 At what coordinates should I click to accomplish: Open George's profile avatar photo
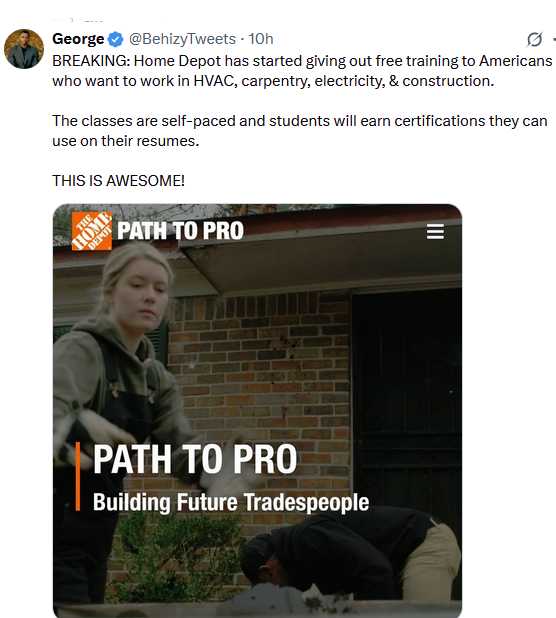pyautogui.click(x=24, y=49)
